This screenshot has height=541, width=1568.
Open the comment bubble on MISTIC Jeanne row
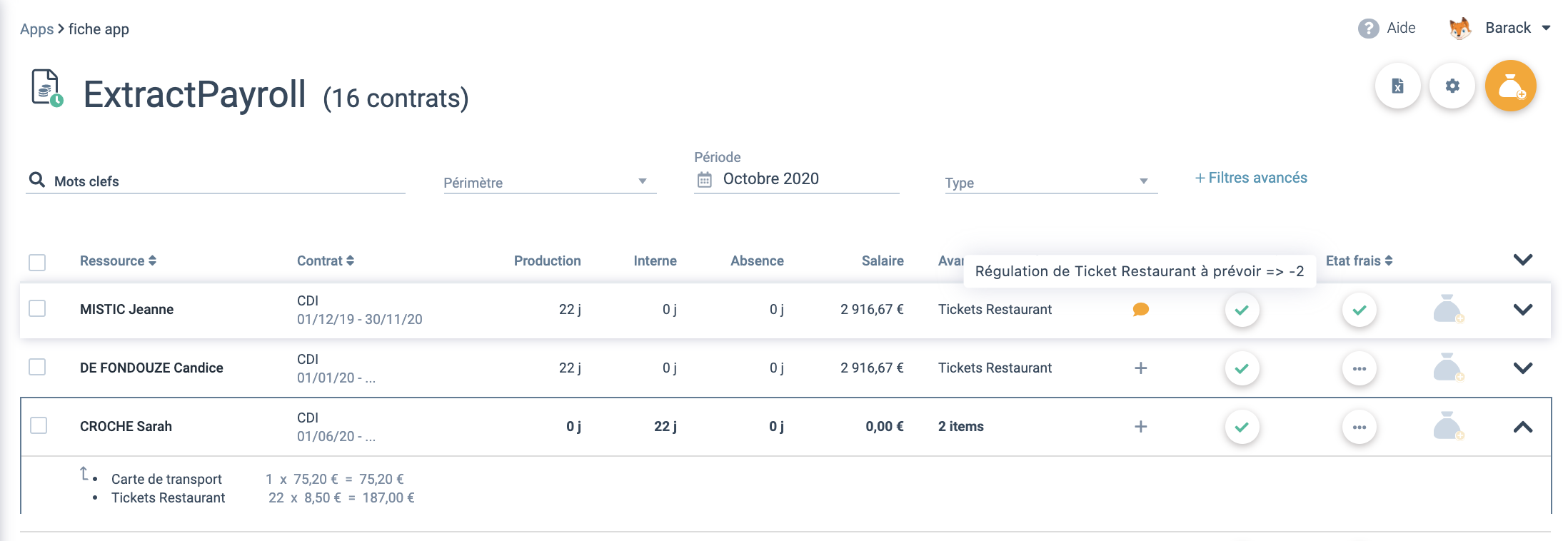[1140, 310]
